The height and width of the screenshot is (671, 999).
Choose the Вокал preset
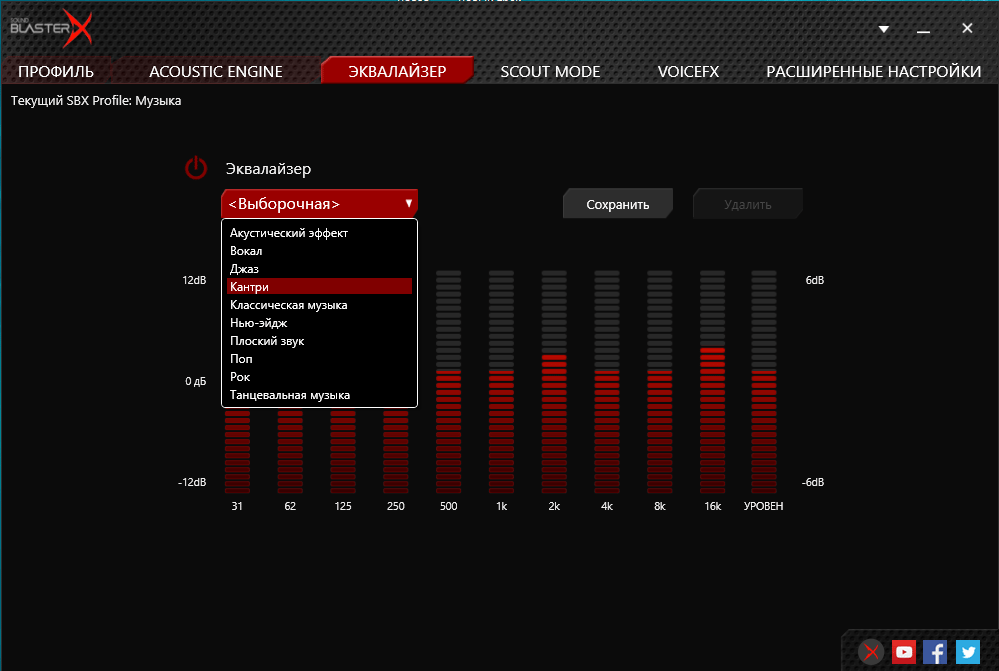[x=319, y=251]
